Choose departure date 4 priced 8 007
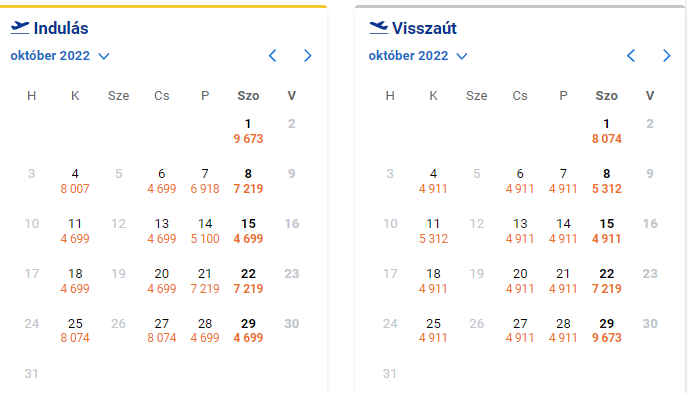Screen dimensions: 695x393 [x=75, y=181]
